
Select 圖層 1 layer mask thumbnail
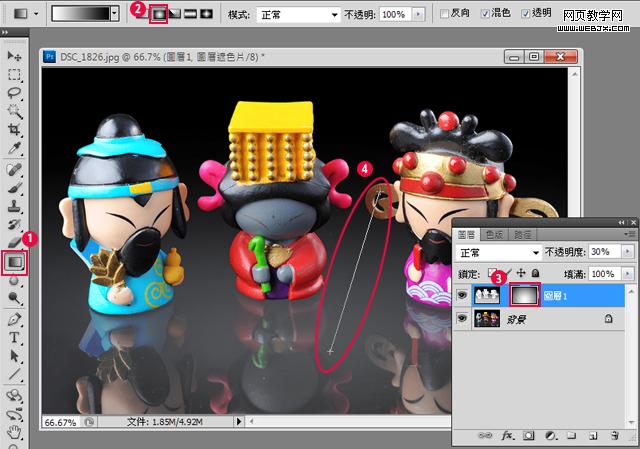pyautogui.click(x=524, y=295)
